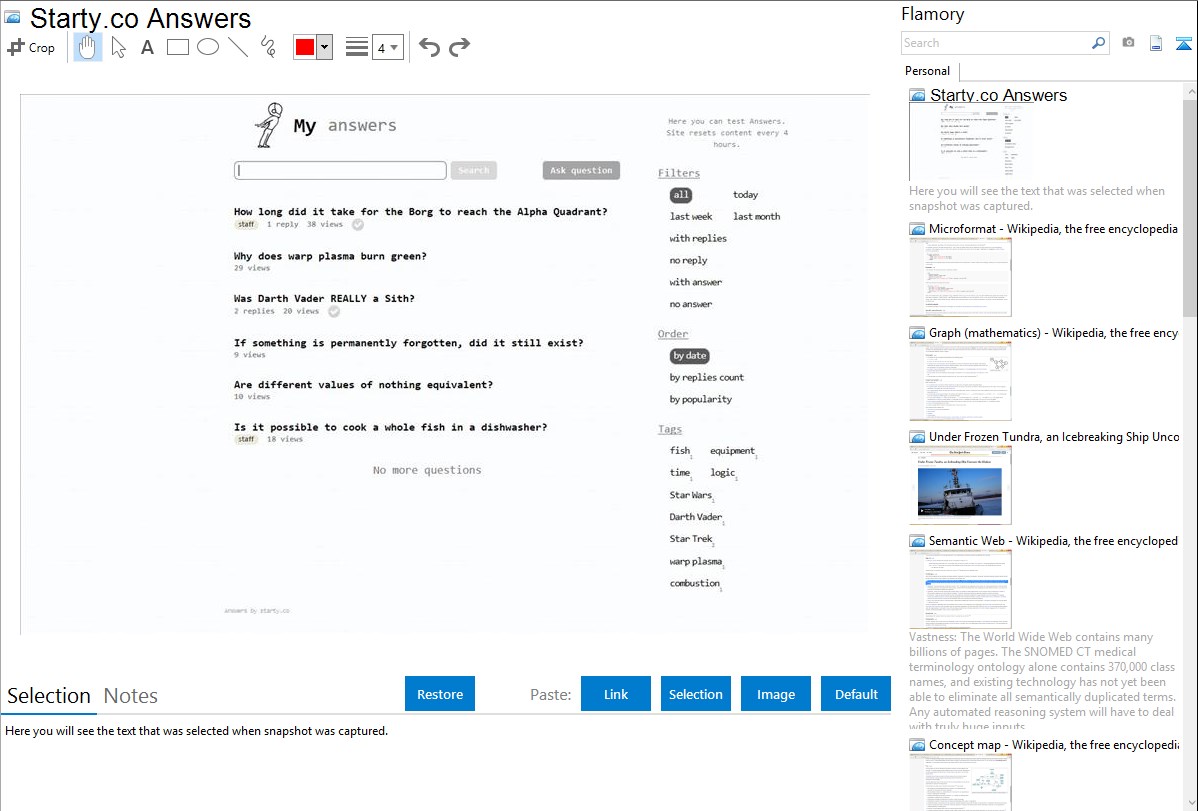Select the Crop tool
The width and height of the screenshot is (1198, 811).
click(x=31, y=47)
